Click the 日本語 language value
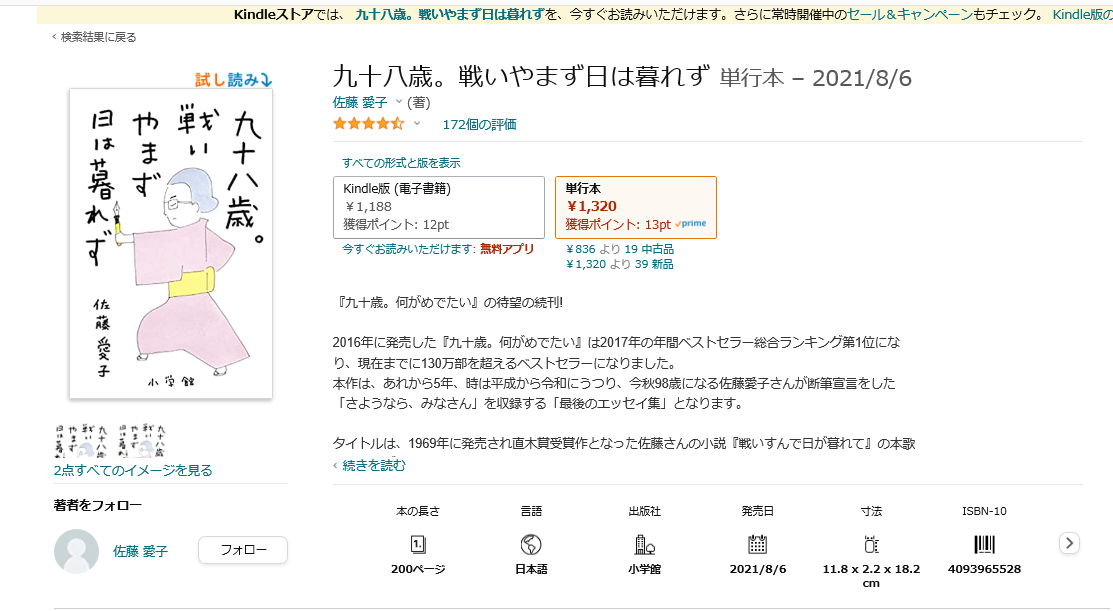This screenshot has width=1113, height=611. 531,569
